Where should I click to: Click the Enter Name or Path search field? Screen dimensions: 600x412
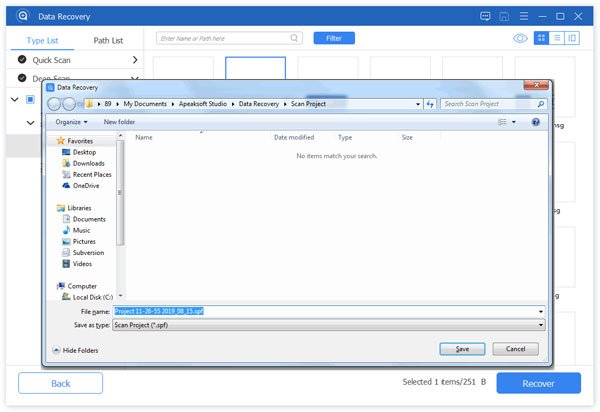click(229, 38)
